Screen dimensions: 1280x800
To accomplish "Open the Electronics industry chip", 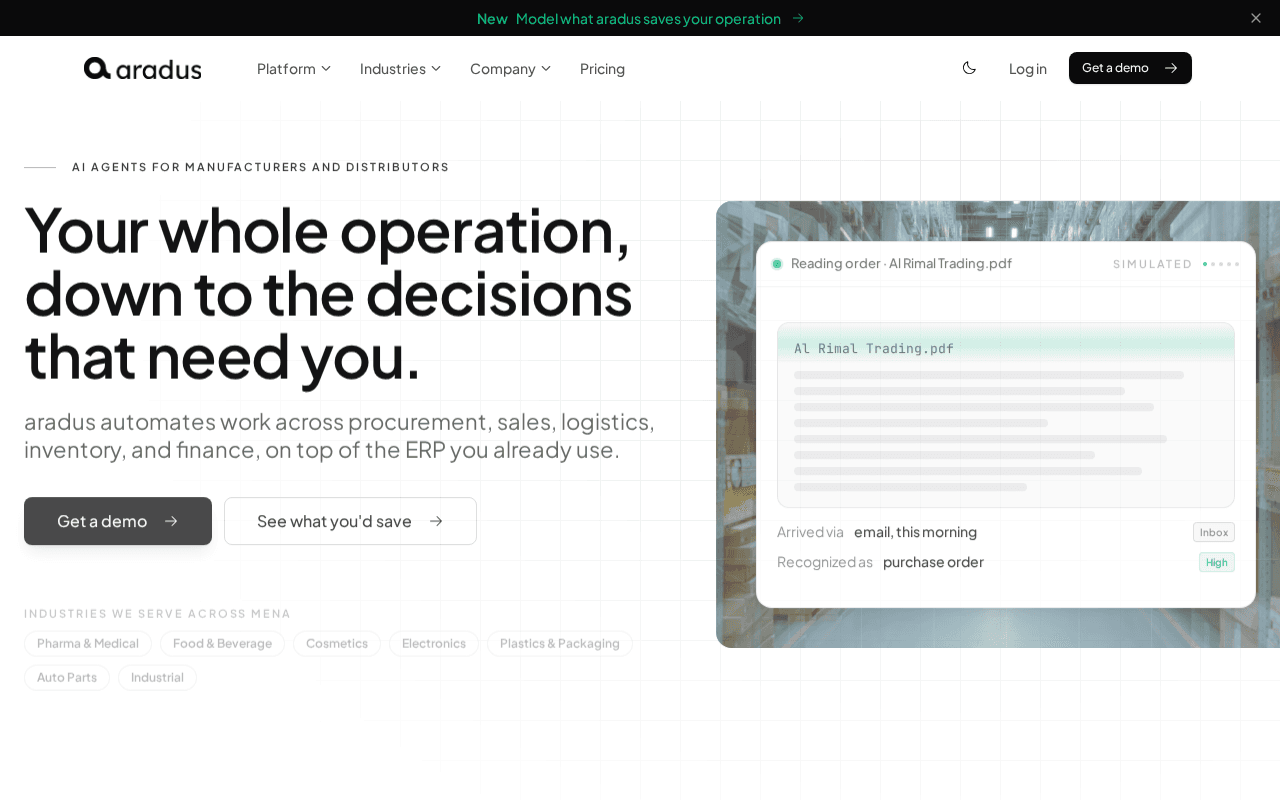I will [434, 643].
